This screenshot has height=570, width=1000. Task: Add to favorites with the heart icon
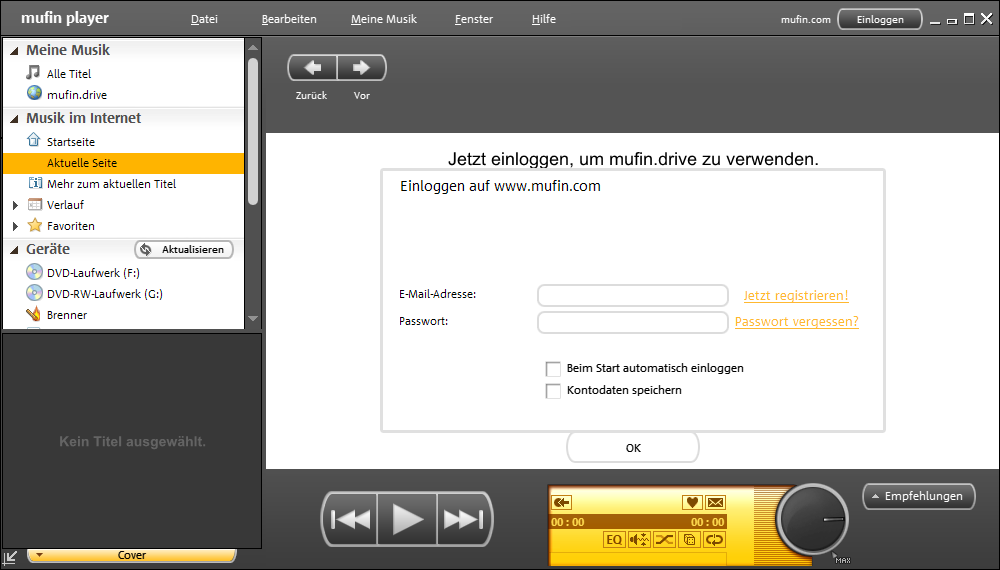(x=692, y=502)
